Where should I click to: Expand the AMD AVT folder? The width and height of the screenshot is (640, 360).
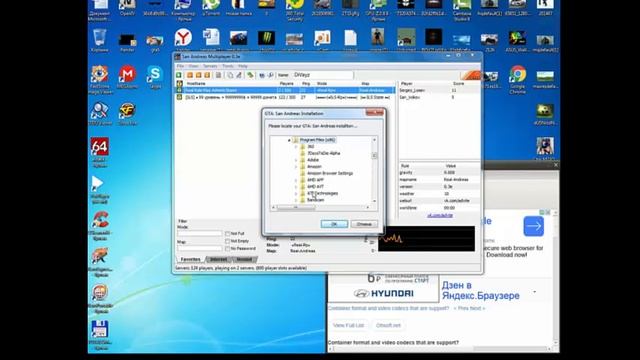(296, 187)
